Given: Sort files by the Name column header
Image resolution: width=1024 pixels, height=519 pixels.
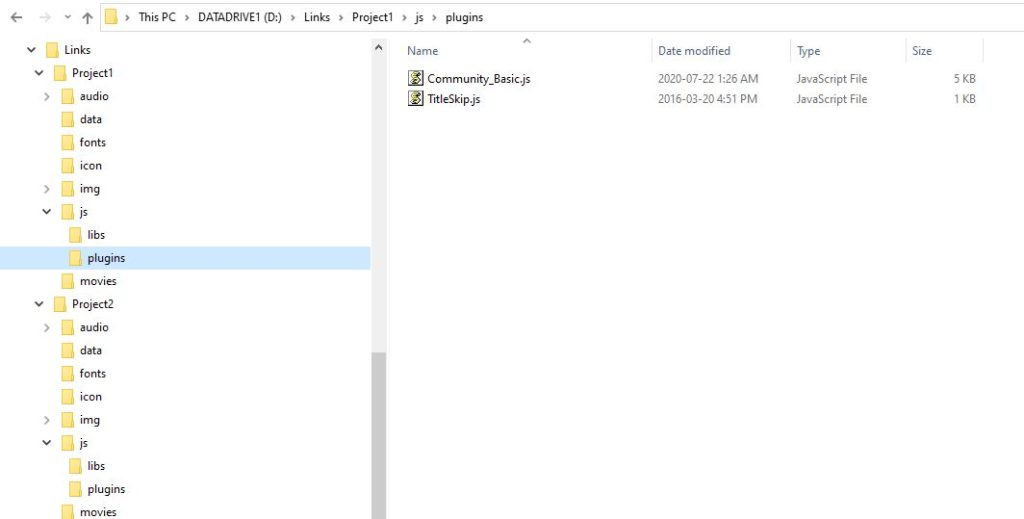Looking at the screenshot, I should (423, 51).
